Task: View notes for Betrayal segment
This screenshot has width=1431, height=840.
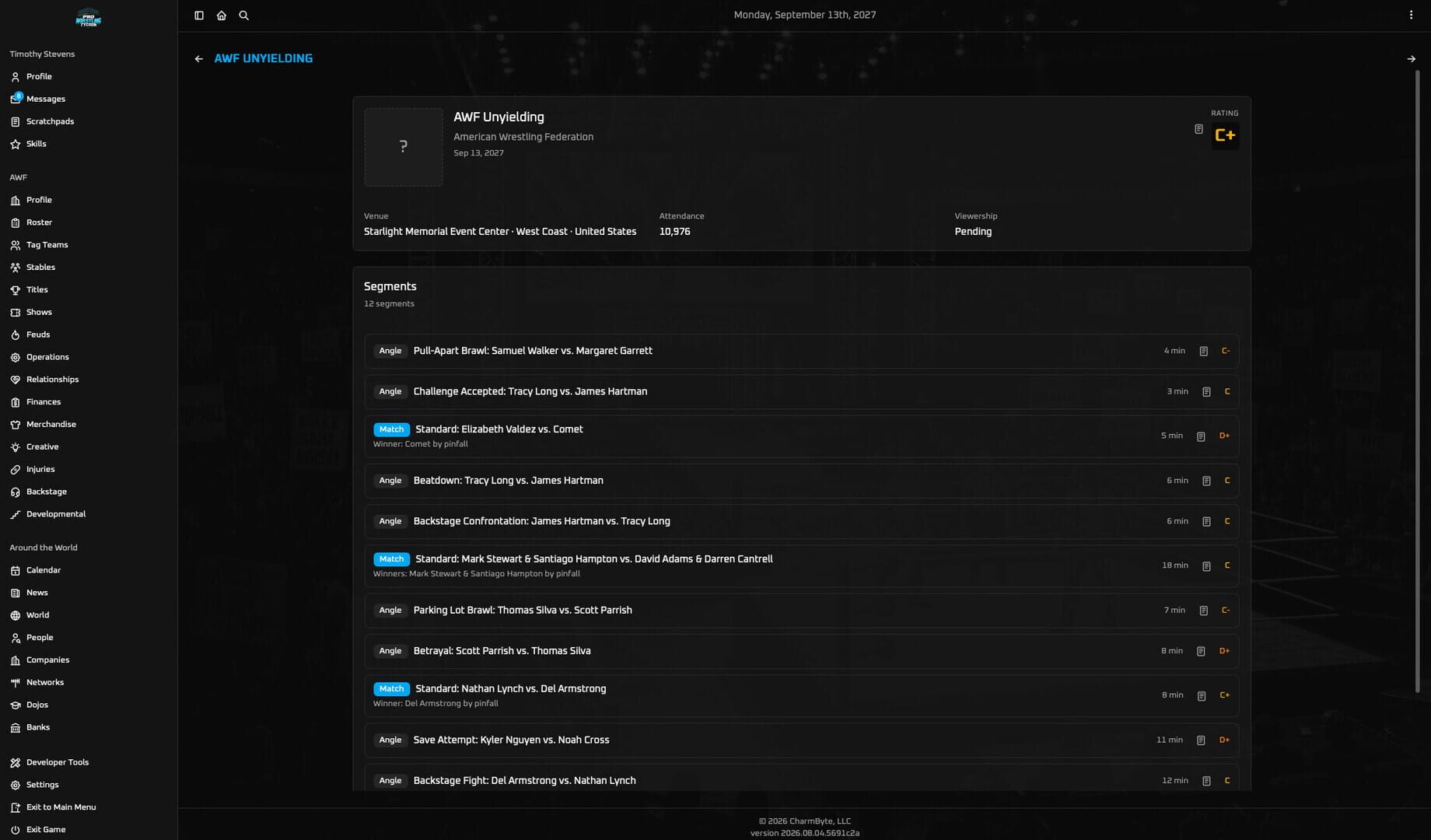Action: tap(1201, 651)
